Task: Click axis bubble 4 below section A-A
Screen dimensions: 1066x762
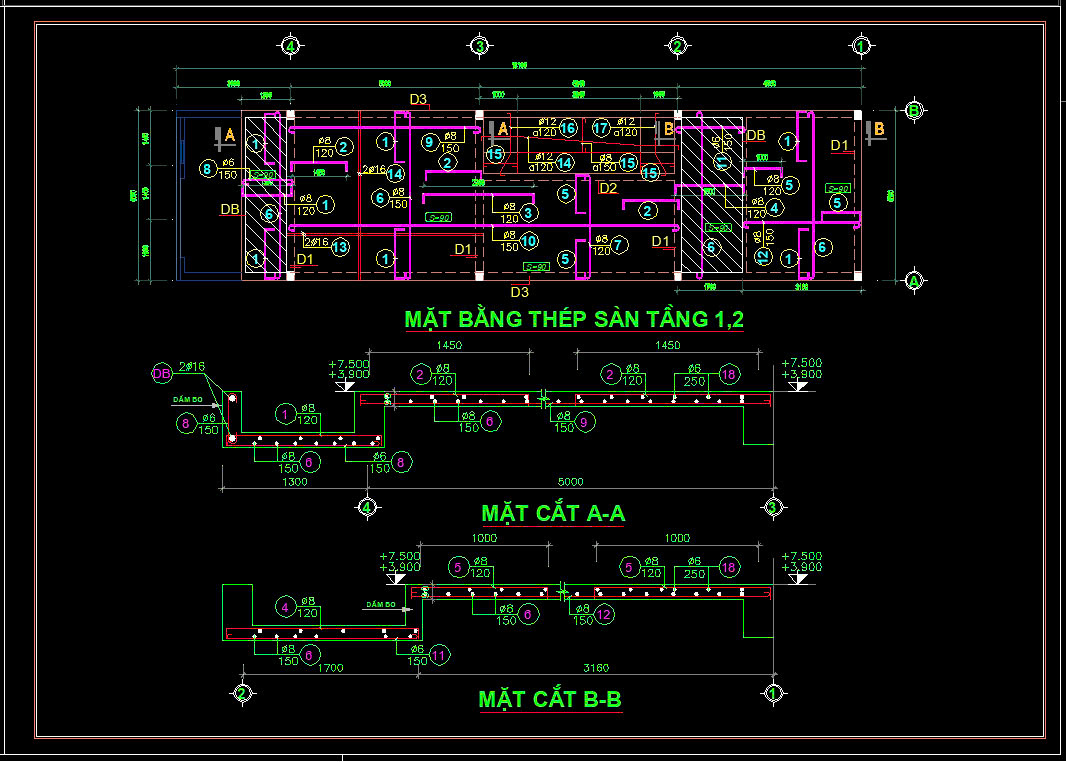Action: pos(367,507)
